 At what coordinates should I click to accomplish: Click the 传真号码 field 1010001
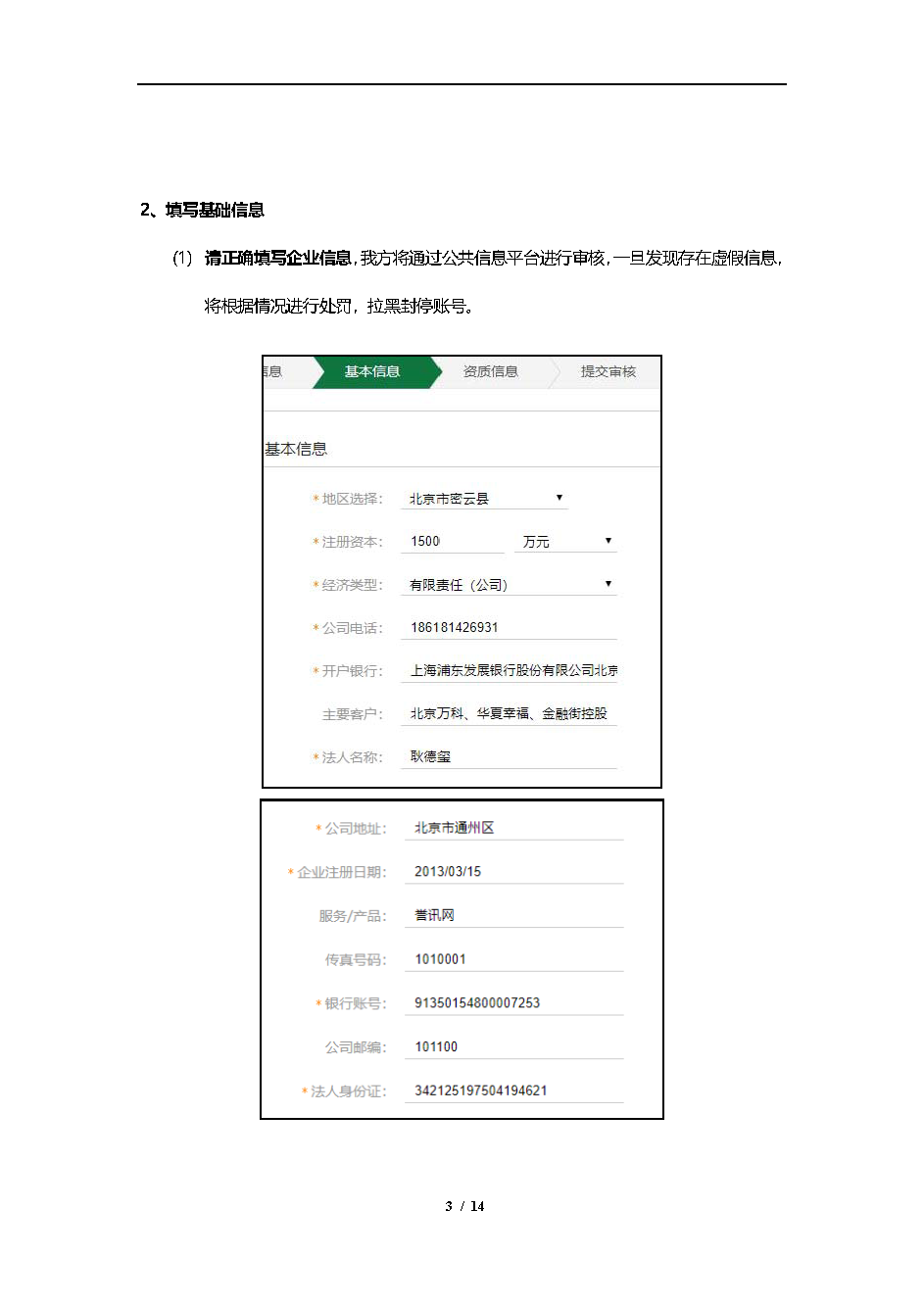(513, 960)
